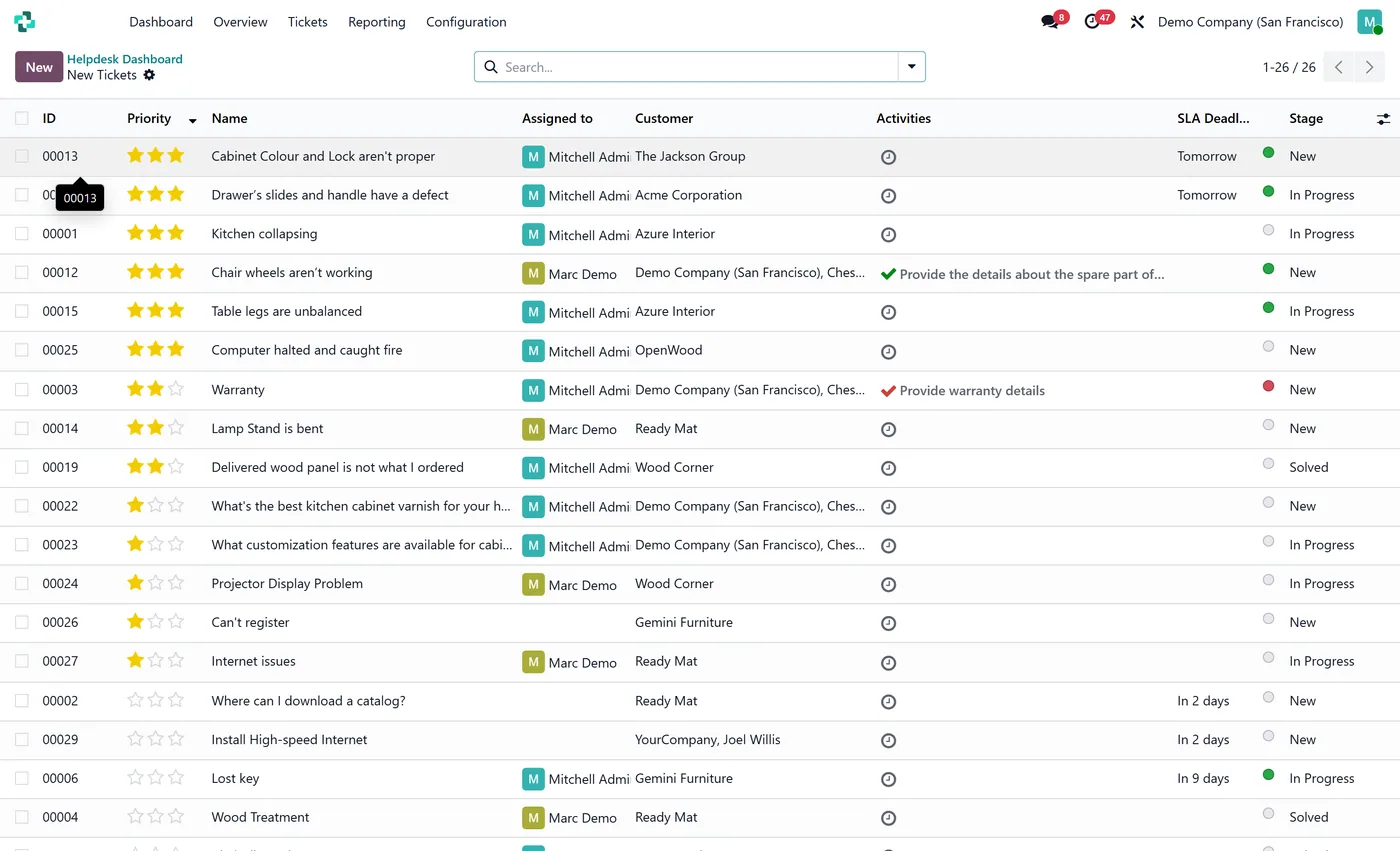Screen dimensions: 1400x851
Task: Open the Reporting menu
Action: click(377, 22)
